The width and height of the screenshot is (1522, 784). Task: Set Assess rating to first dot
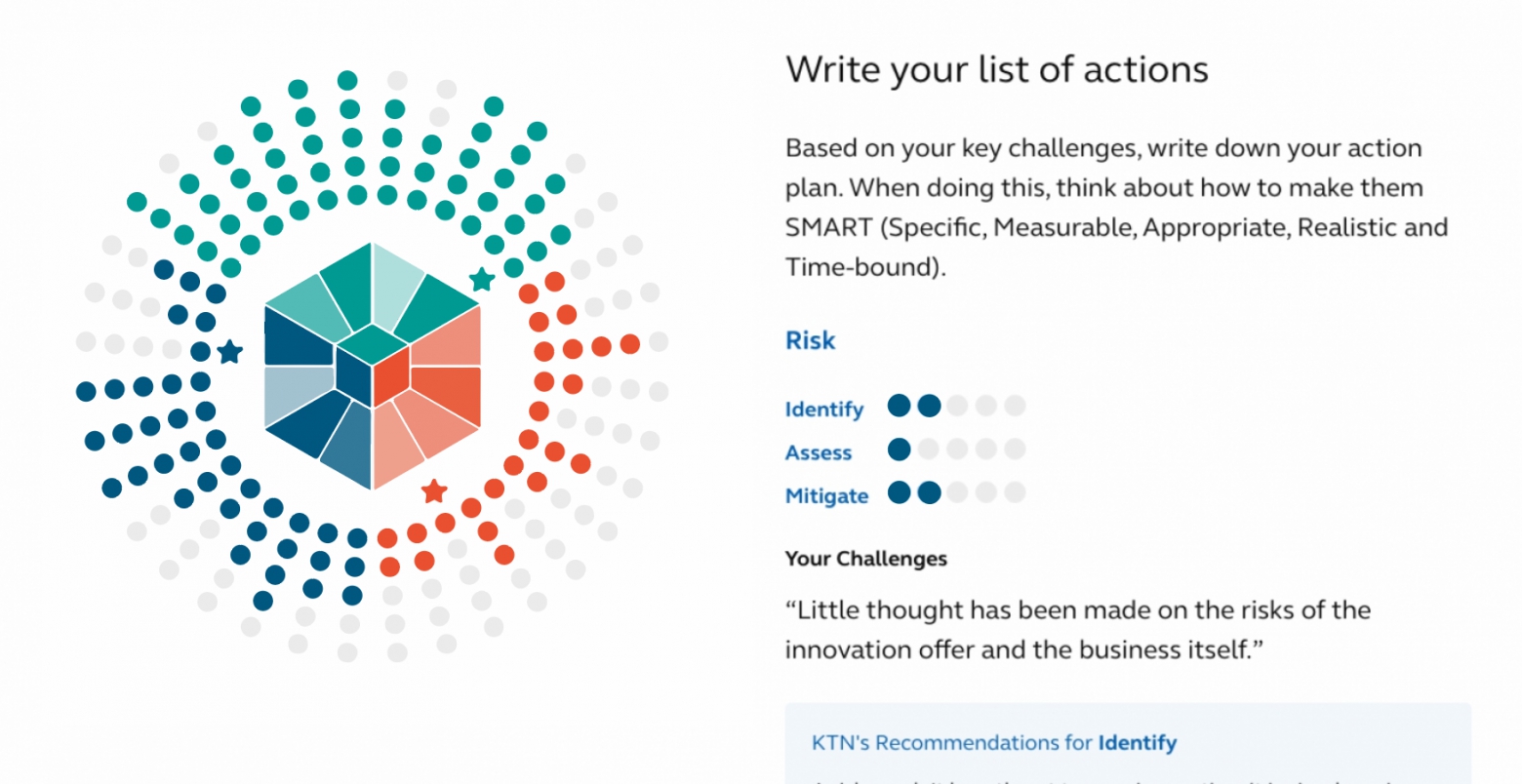tap(899, 449)
